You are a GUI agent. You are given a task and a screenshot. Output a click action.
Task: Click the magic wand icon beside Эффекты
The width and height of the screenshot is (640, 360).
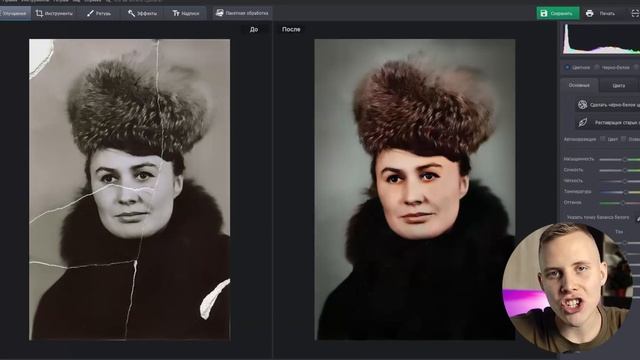click(131, 13)
